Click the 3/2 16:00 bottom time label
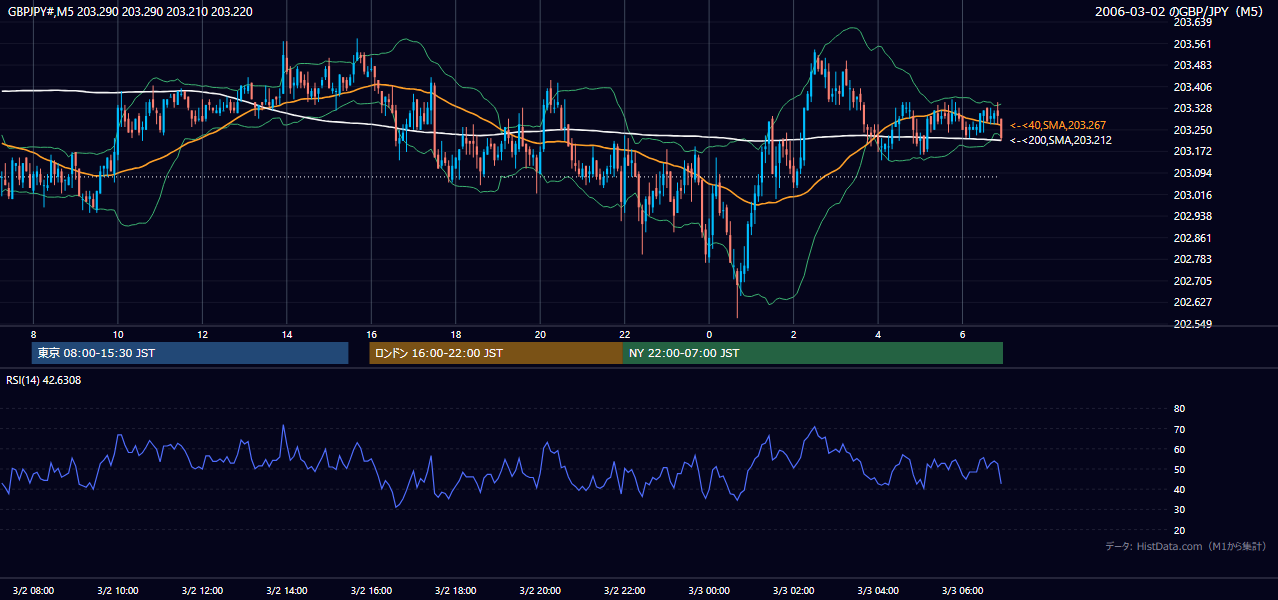 pos(372,590)
